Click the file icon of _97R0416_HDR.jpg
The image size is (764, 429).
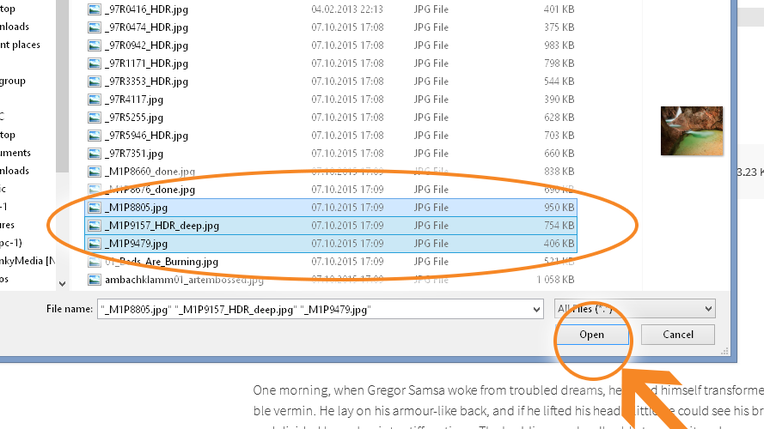(x=94, y=10)
